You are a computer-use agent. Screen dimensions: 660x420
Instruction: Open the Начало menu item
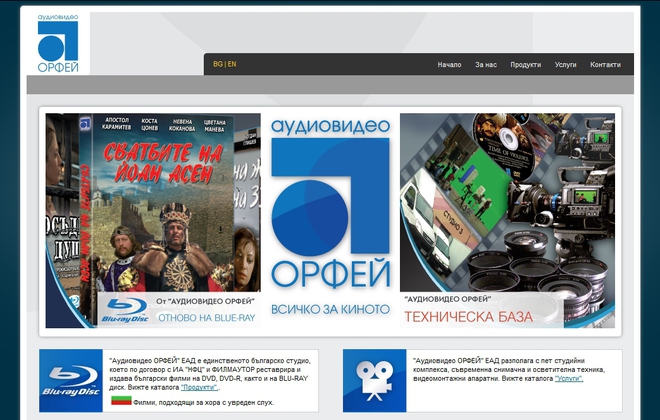(x=449, y=65)
